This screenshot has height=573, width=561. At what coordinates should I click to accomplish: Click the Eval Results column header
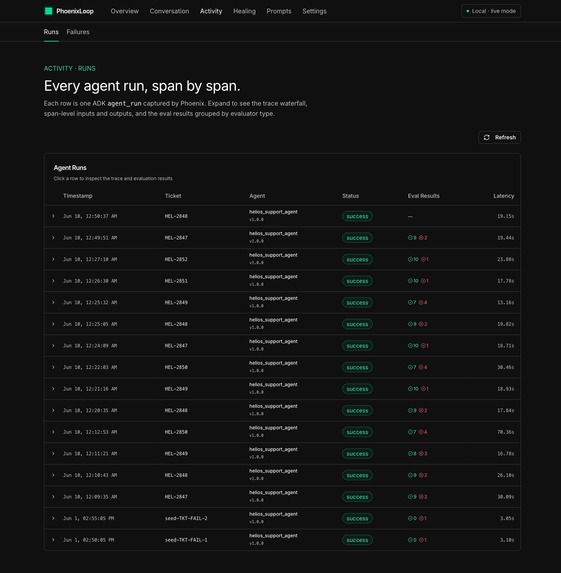click(x=424, y=196)
